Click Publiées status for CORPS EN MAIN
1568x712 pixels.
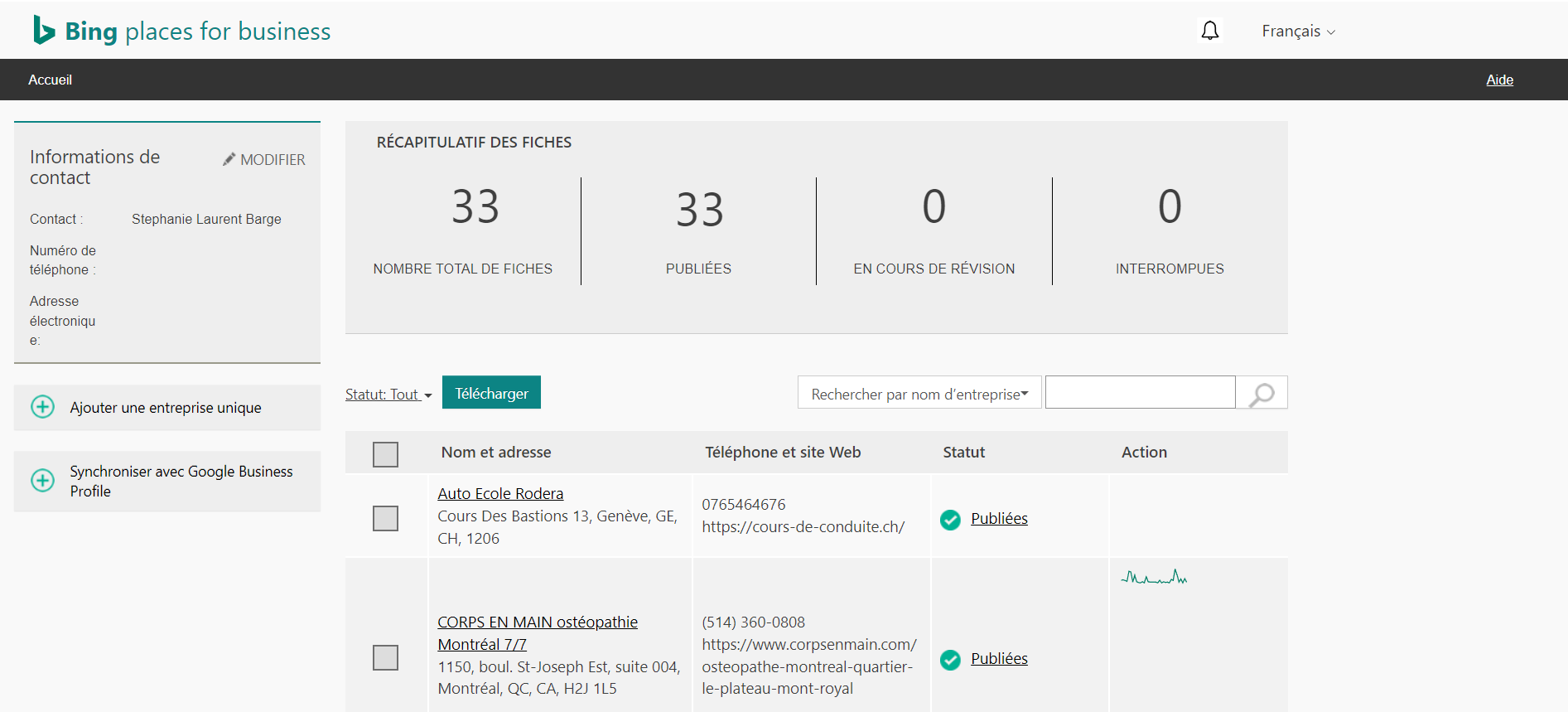pyautogui.click(x=999, y=659)
